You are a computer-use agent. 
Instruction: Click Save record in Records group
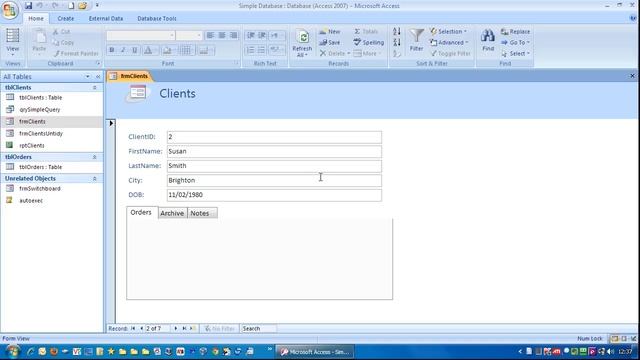click(330, 42)
